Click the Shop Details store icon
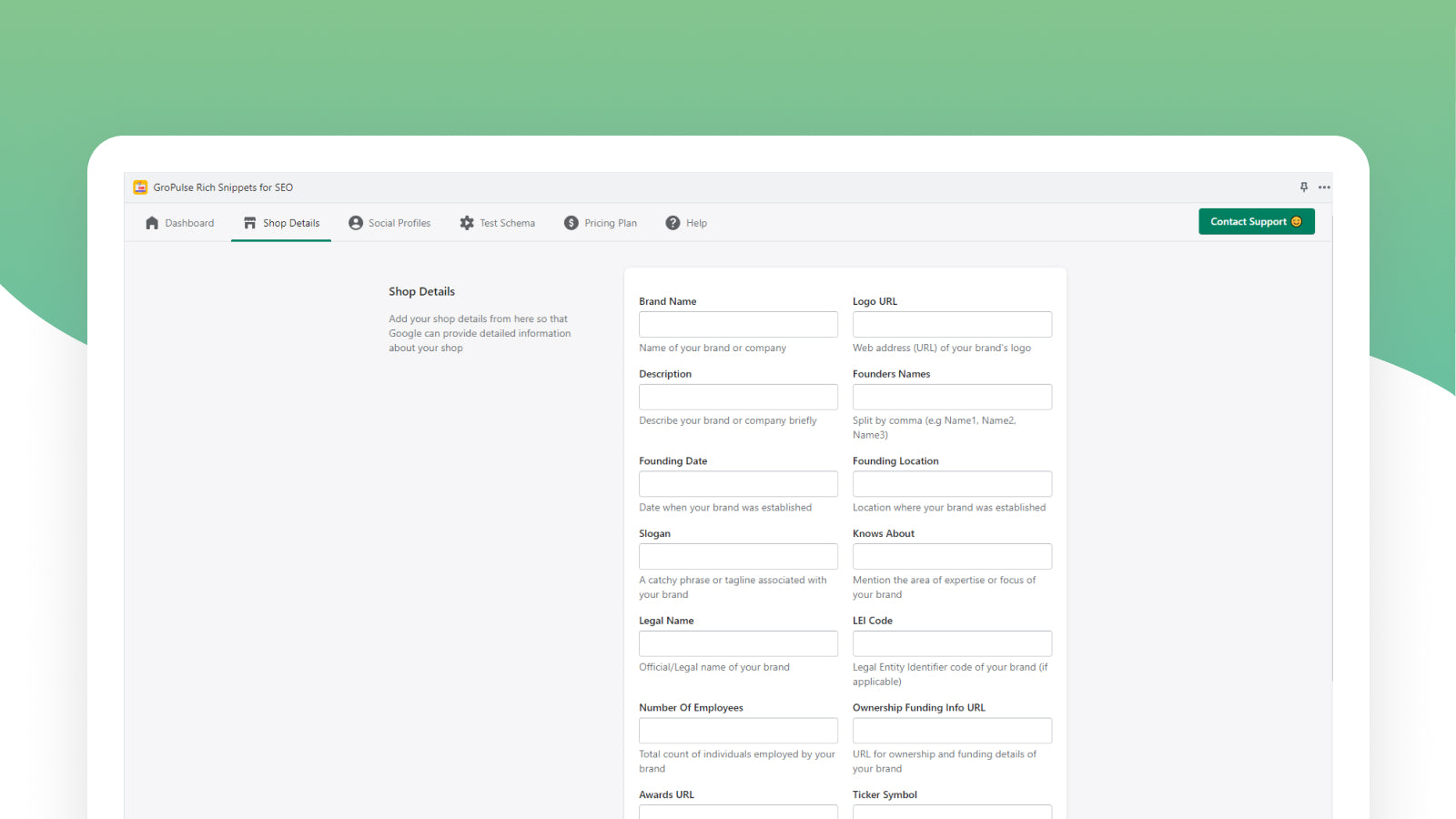1456x819 pixels. click(x=249, y=223)
